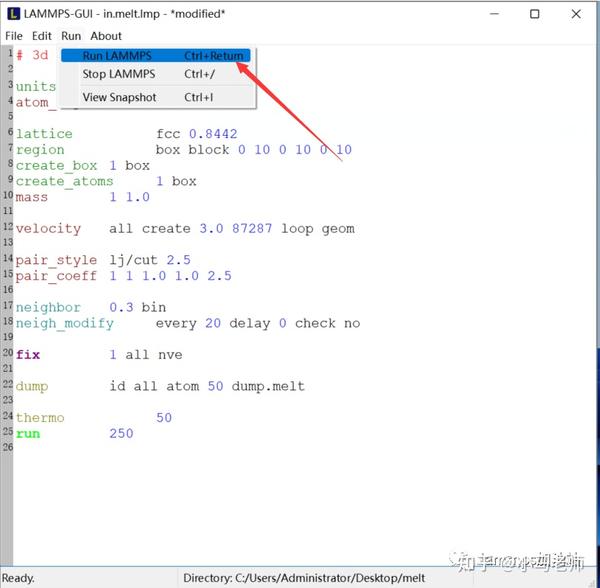The height and width of the screenshot is (588, 600).
Task: Click line number 26 in the gutter
Action: [8, 447]
